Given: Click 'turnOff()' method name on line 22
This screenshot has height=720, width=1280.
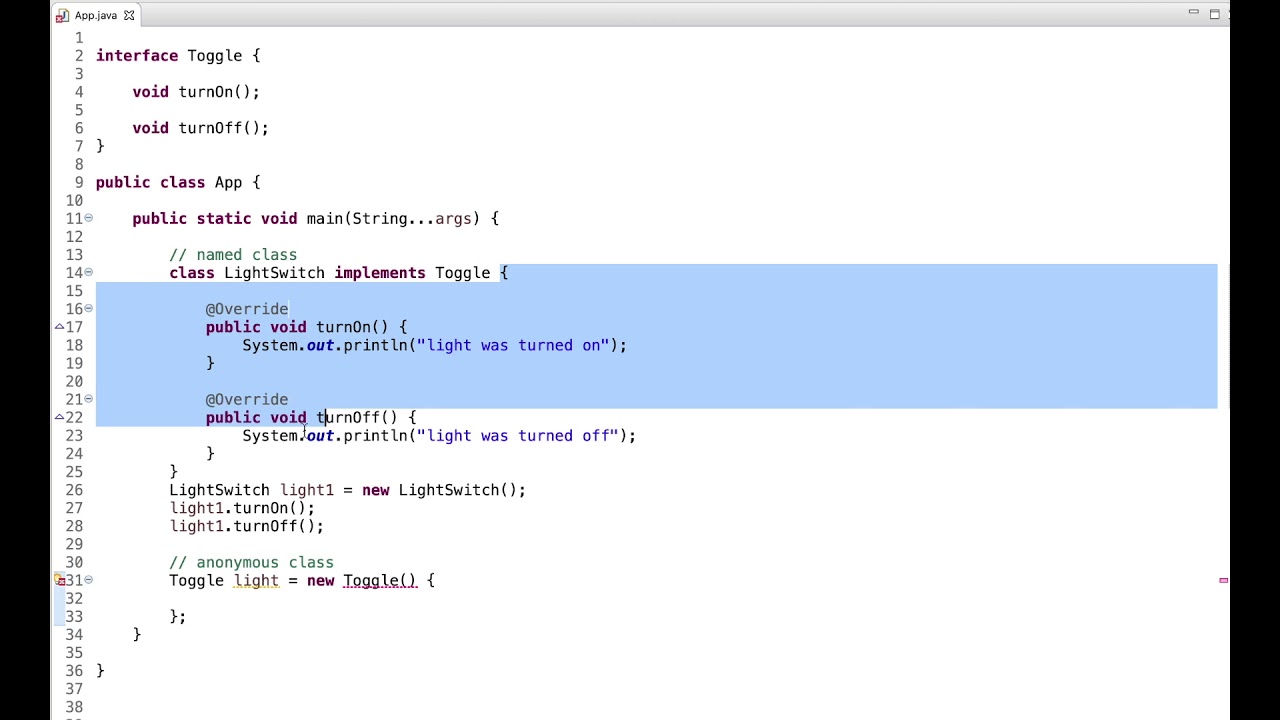Looking at the screenshot, I should click(x=357, y=418).
